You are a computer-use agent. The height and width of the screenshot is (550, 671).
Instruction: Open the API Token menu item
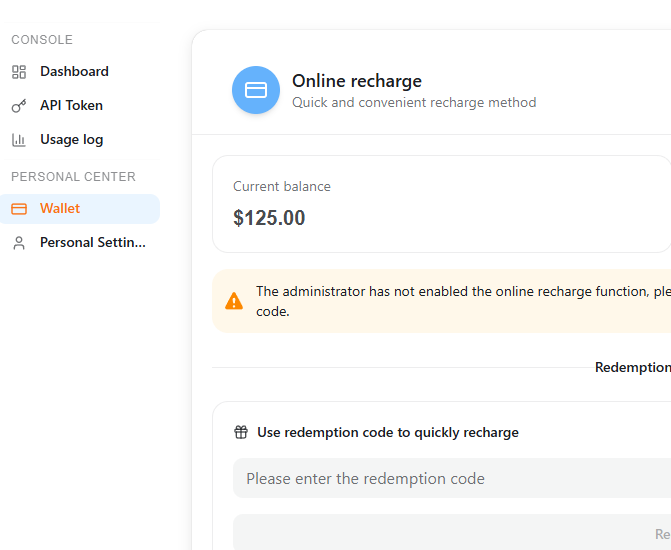pyautogui.click(x=80, y=106)
